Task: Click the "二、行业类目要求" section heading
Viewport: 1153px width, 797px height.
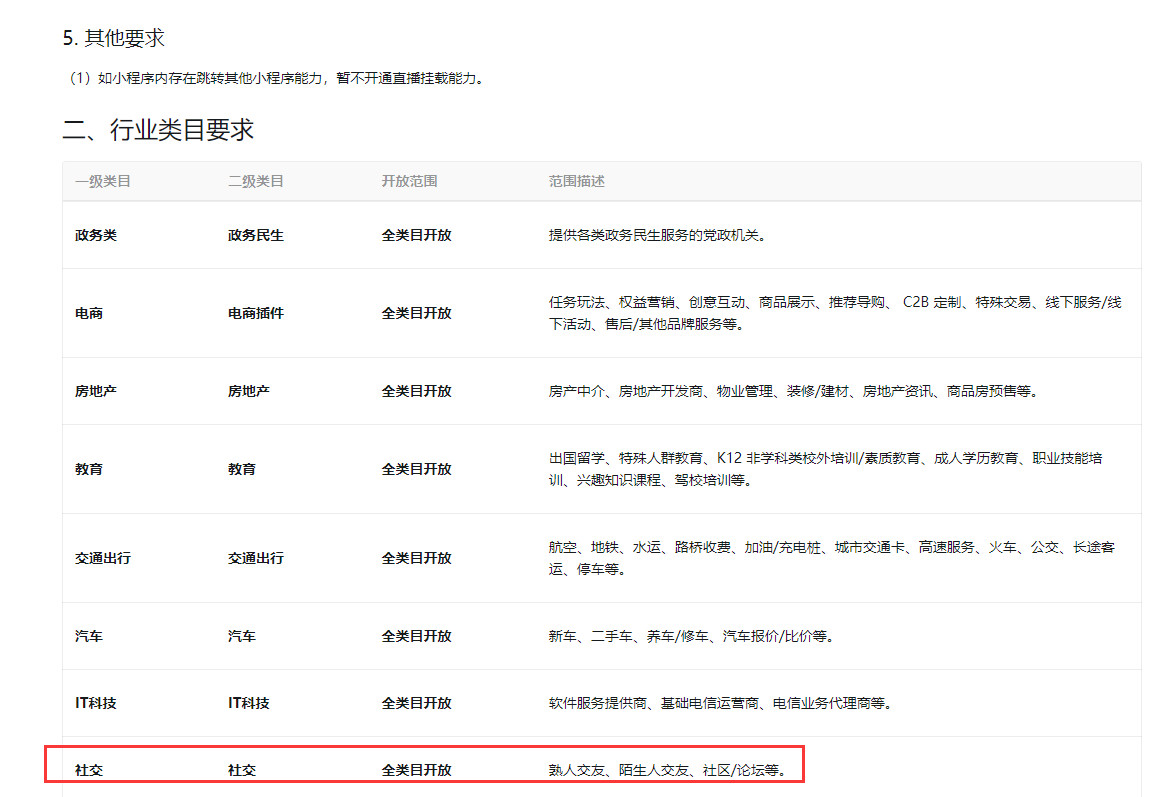Action: pyautogui.click(x=158, y=130)
